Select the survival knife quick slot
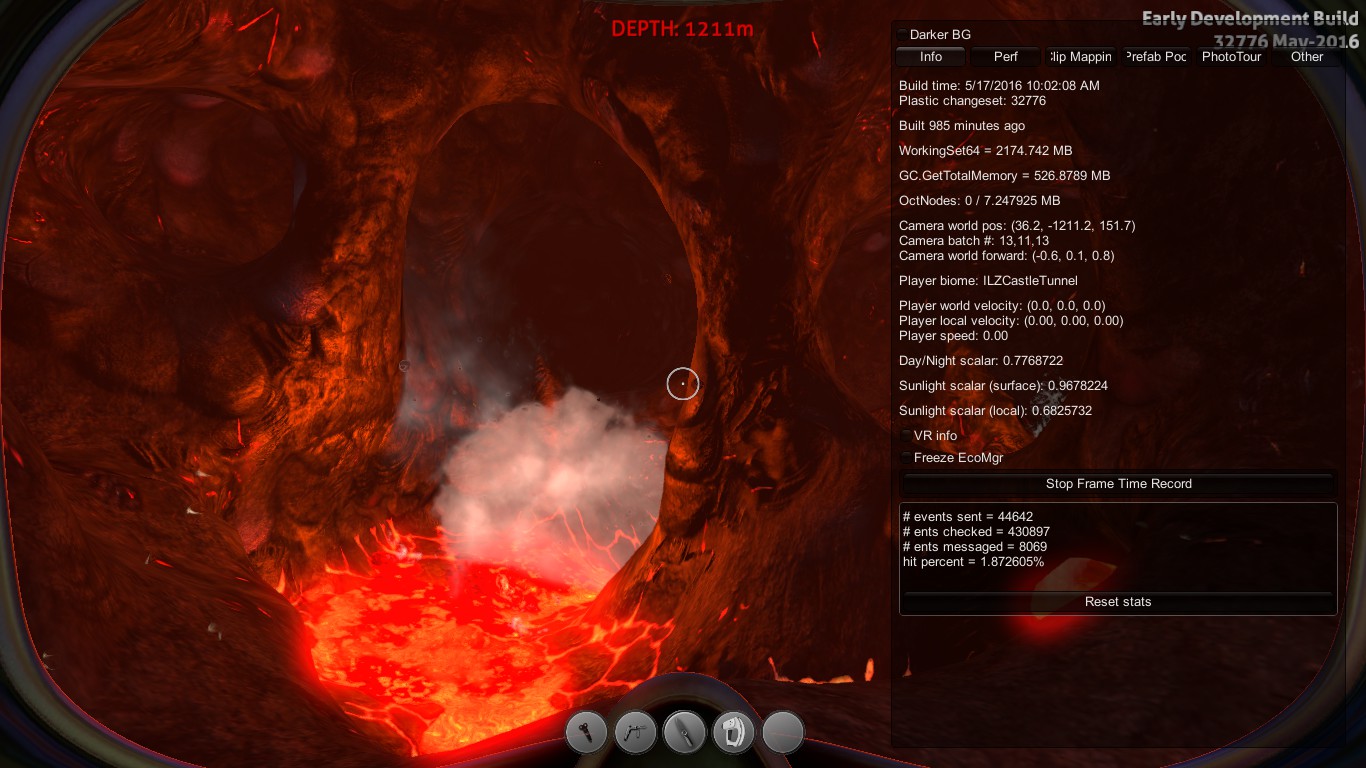Image resolution: width=1366 pixels, height=768 pixels. coord(685,733)
